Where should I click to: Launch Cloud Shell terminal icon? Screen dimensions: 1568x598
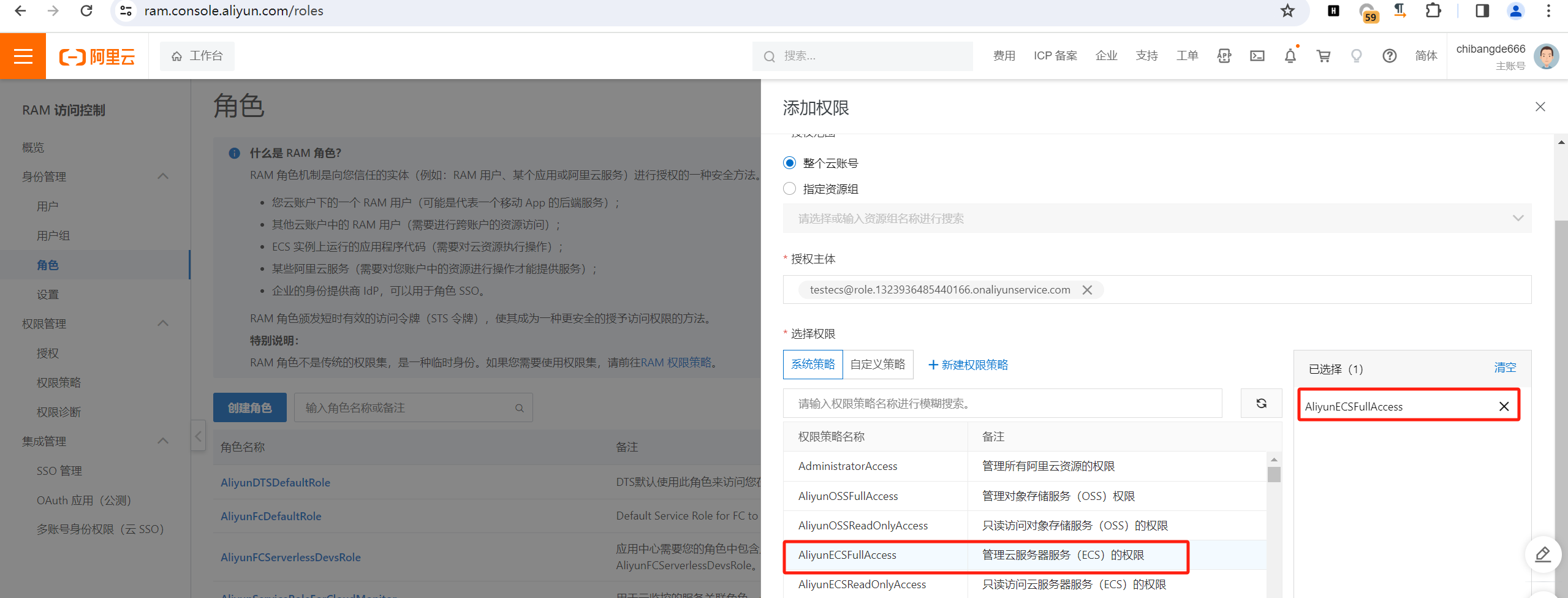click(x=1257, y=56)
